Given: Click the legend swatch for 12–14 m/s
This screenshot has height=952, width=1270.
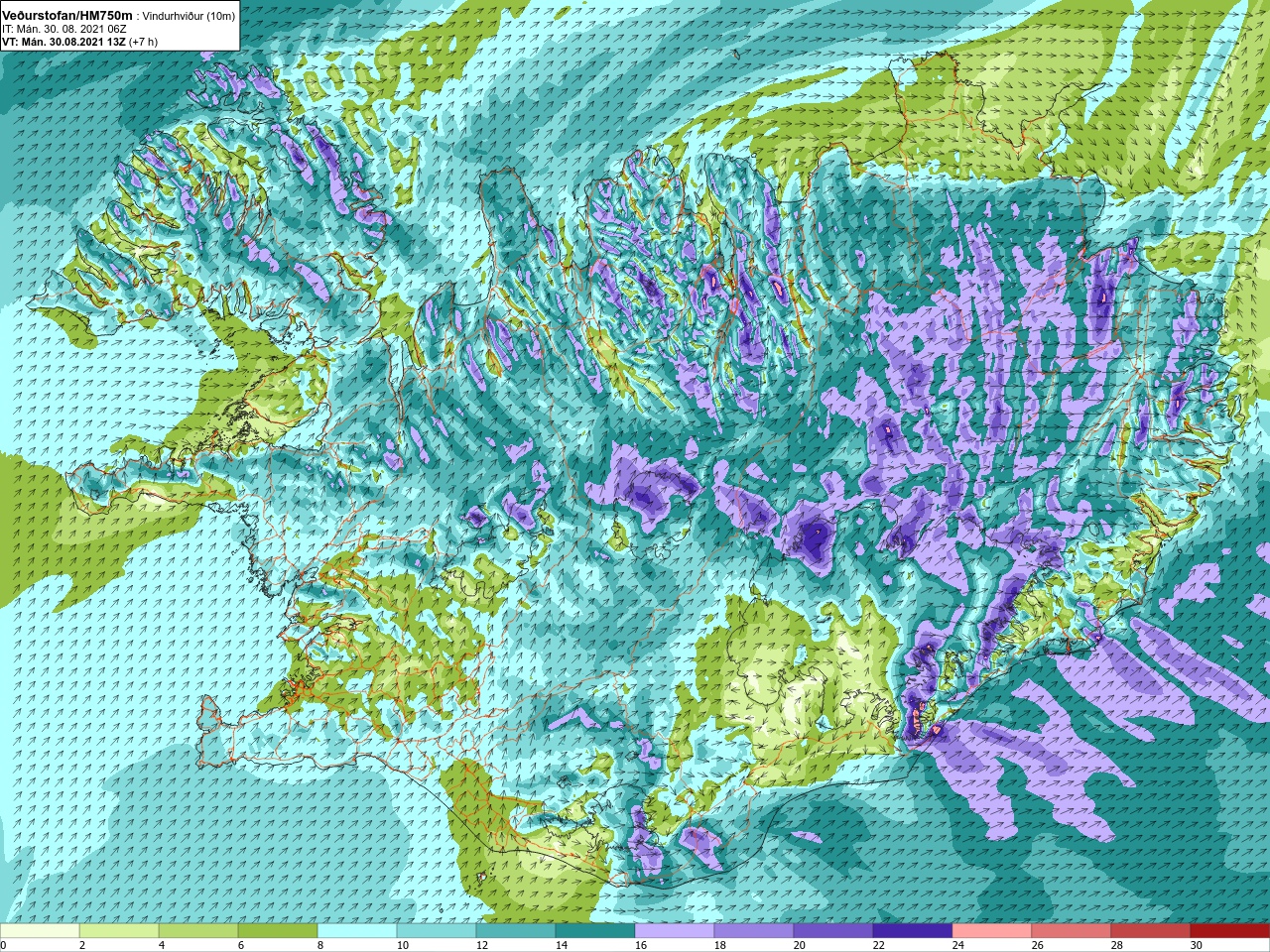Looking at the screenshot, I should click(516, 931).
